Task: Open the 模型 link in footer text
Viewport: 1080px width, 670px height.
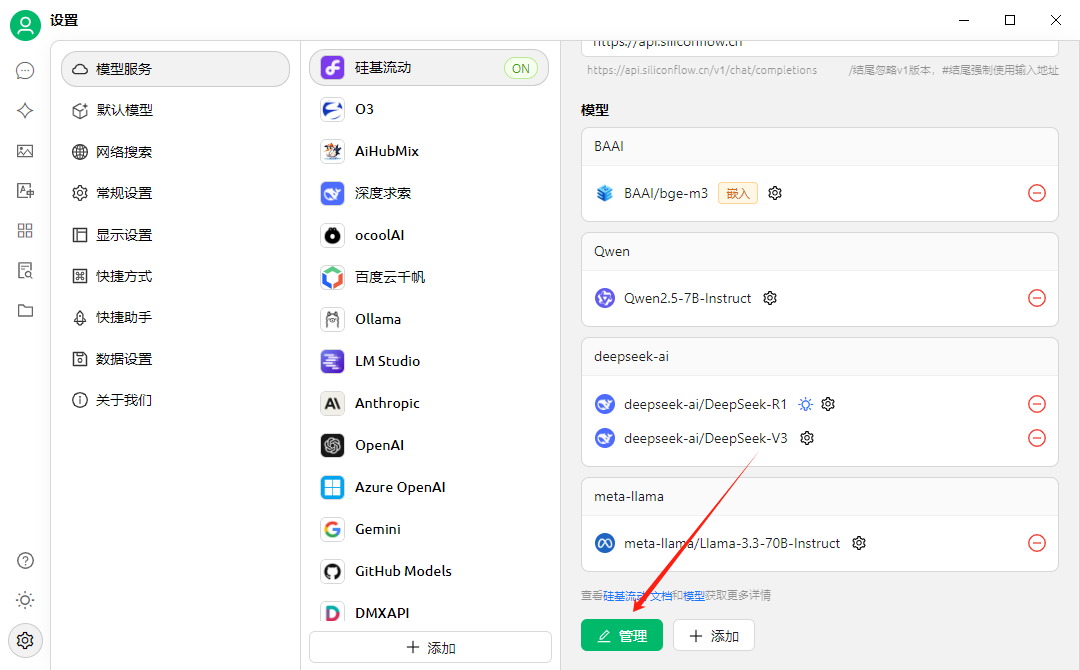Action: (x=694, y=596)
